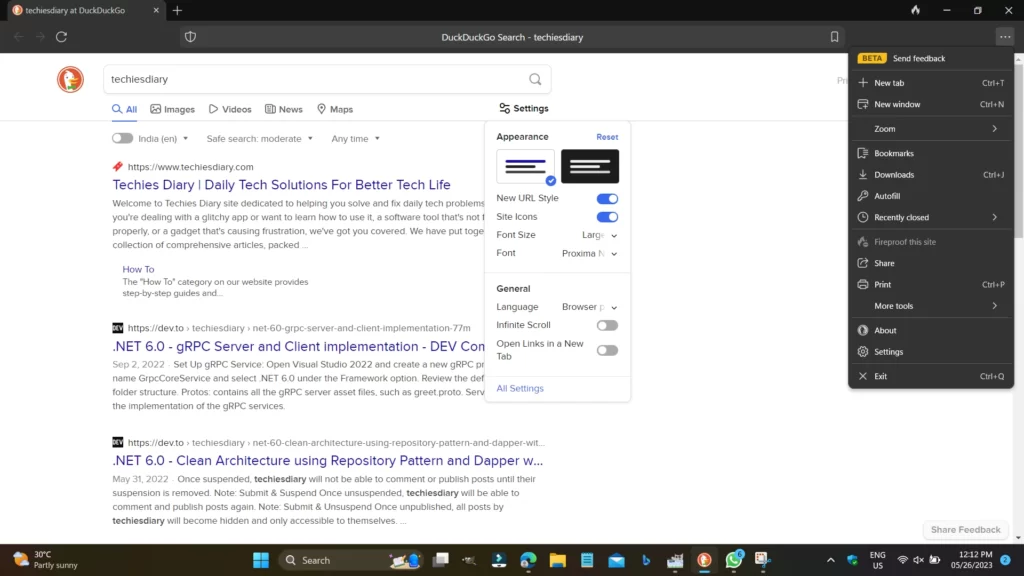This screenshot has height=576, width=1024.
Task: Click the DuckDuckGo logo on the page
Action: (70, 79)
